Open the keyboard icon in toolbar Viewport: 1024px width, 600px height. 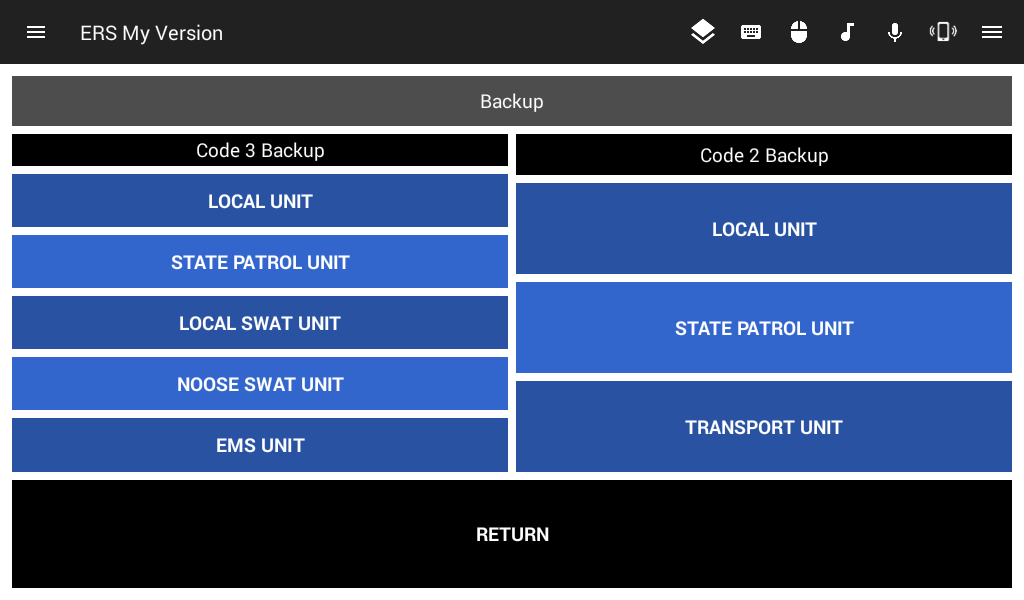point(751,32)
